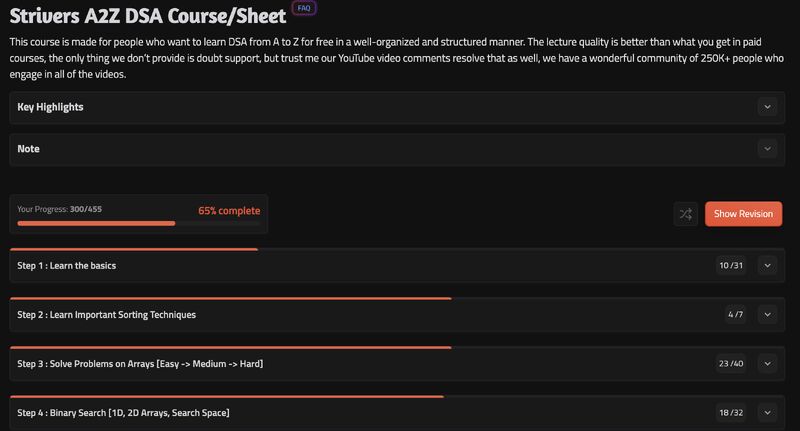Expand Step 2 sorting techniques chevron
The width and height of the screenshot is (800, 431).
tap(767, 315)
